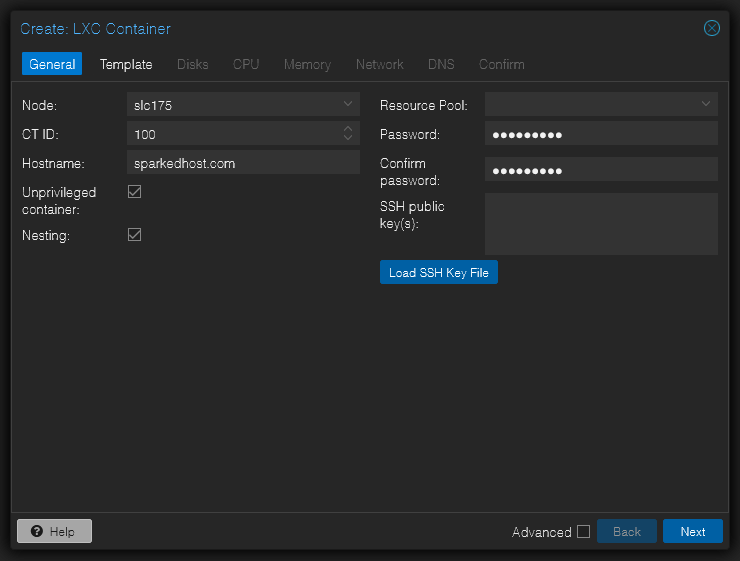Viewport: 740px width, 561px height.
Task: Focus the Hostname input field
Action: pyautogui.click(x=243, y=162)
